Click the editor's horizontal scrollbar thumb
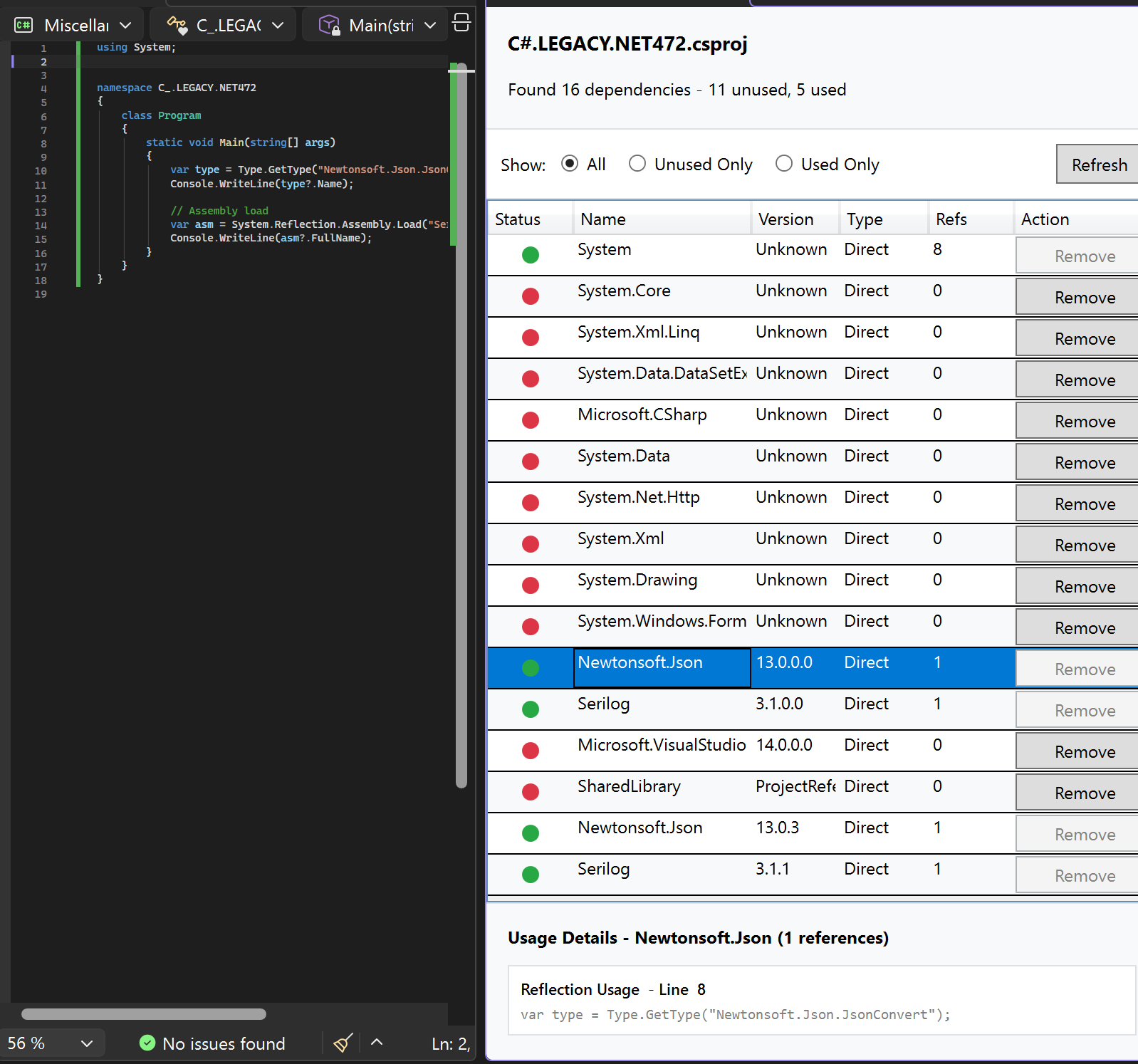This screenshot has width=1138, height=1064. [144, 1014]
